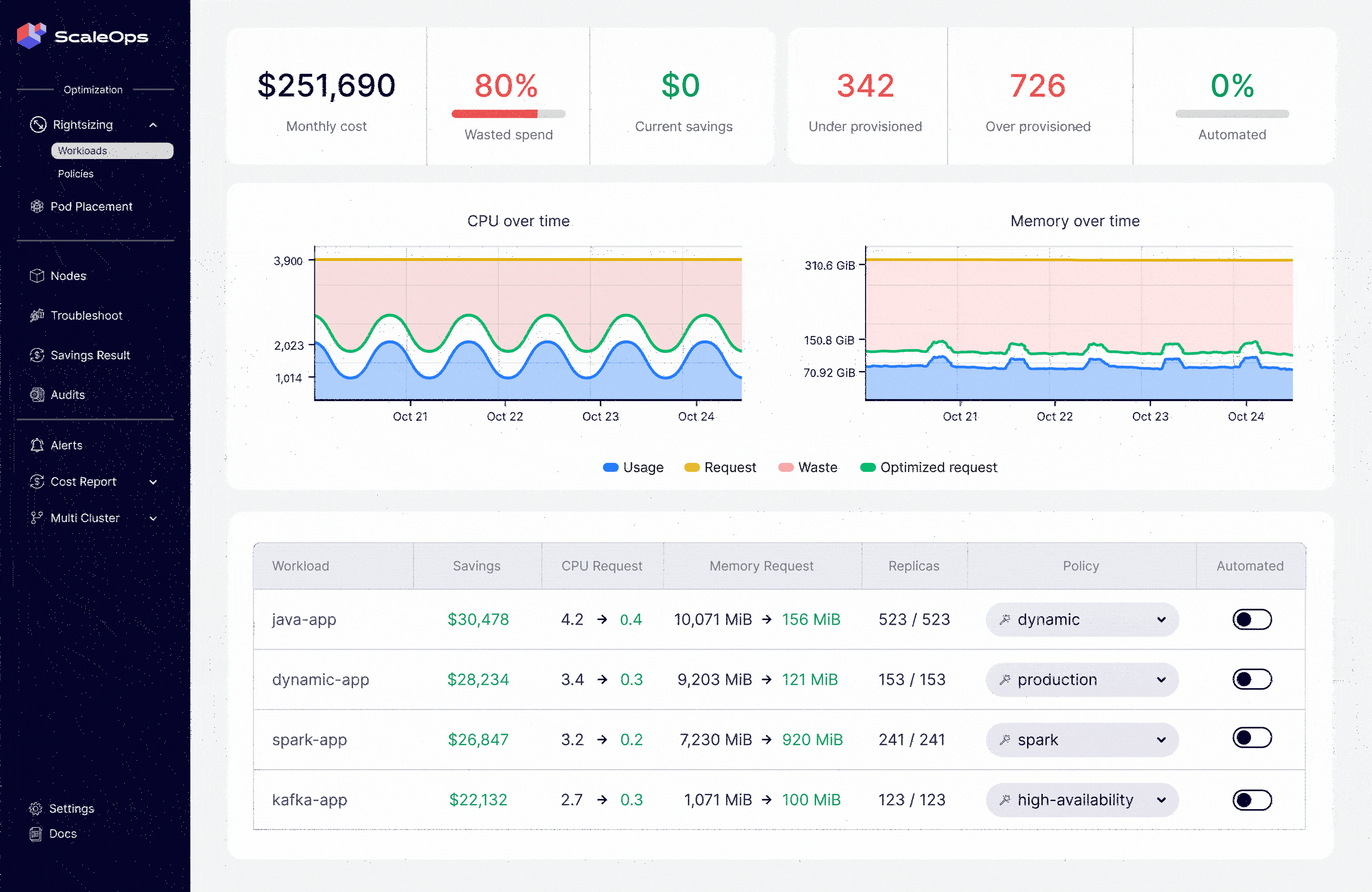Click the ScaleOps logo icon
This screenshot has width=1372, height=892.
(x=31, y=36)
